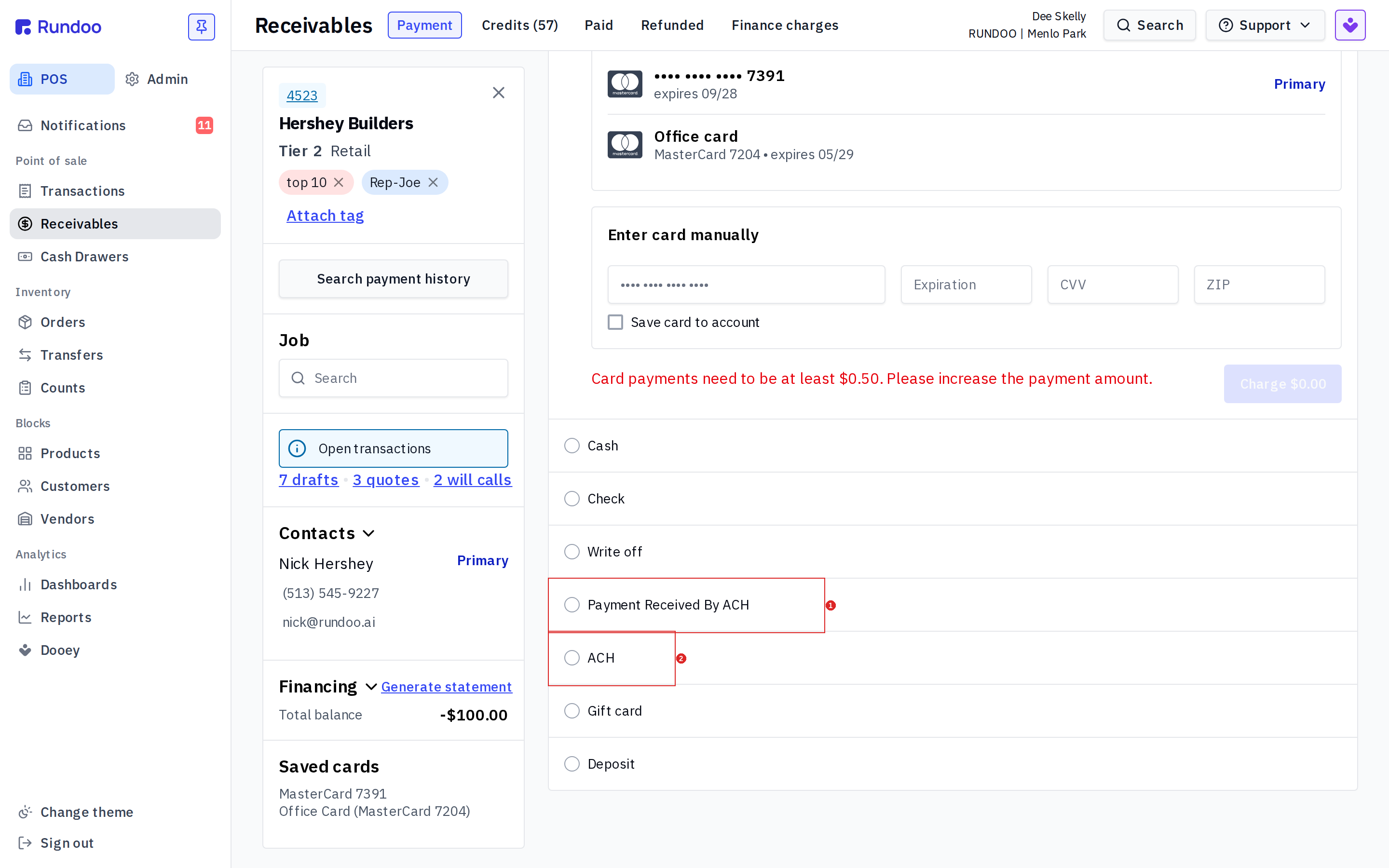
Task: Open the 2 will calls link
Action: coord(472,480)
